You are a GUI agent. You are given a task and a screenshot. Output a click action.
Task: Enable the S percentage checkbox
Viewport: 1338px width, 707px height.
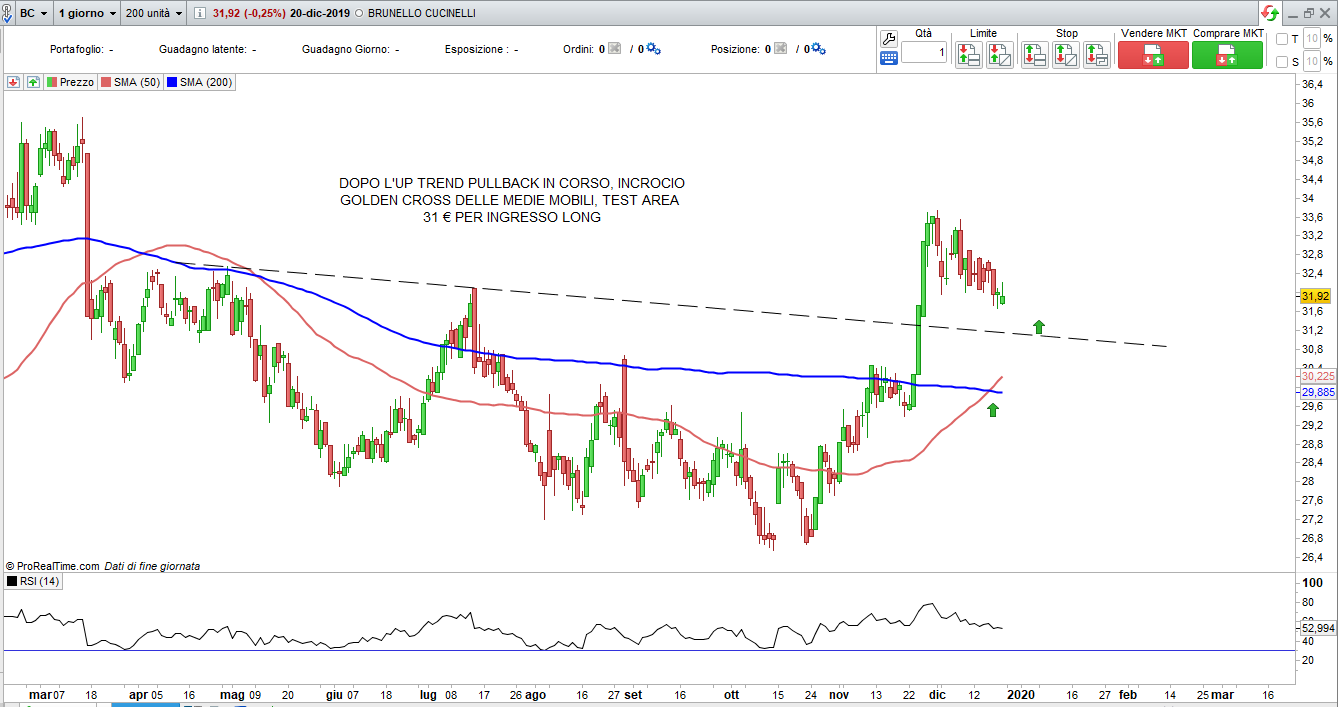click(1282, 62)
